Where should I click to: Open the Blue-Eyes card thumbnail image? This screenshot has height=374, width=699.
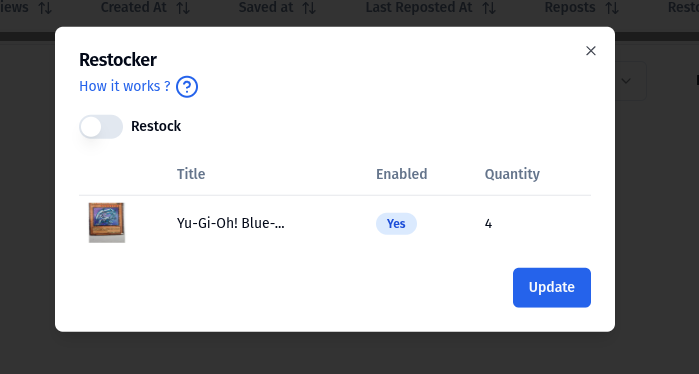pos(107,223)
